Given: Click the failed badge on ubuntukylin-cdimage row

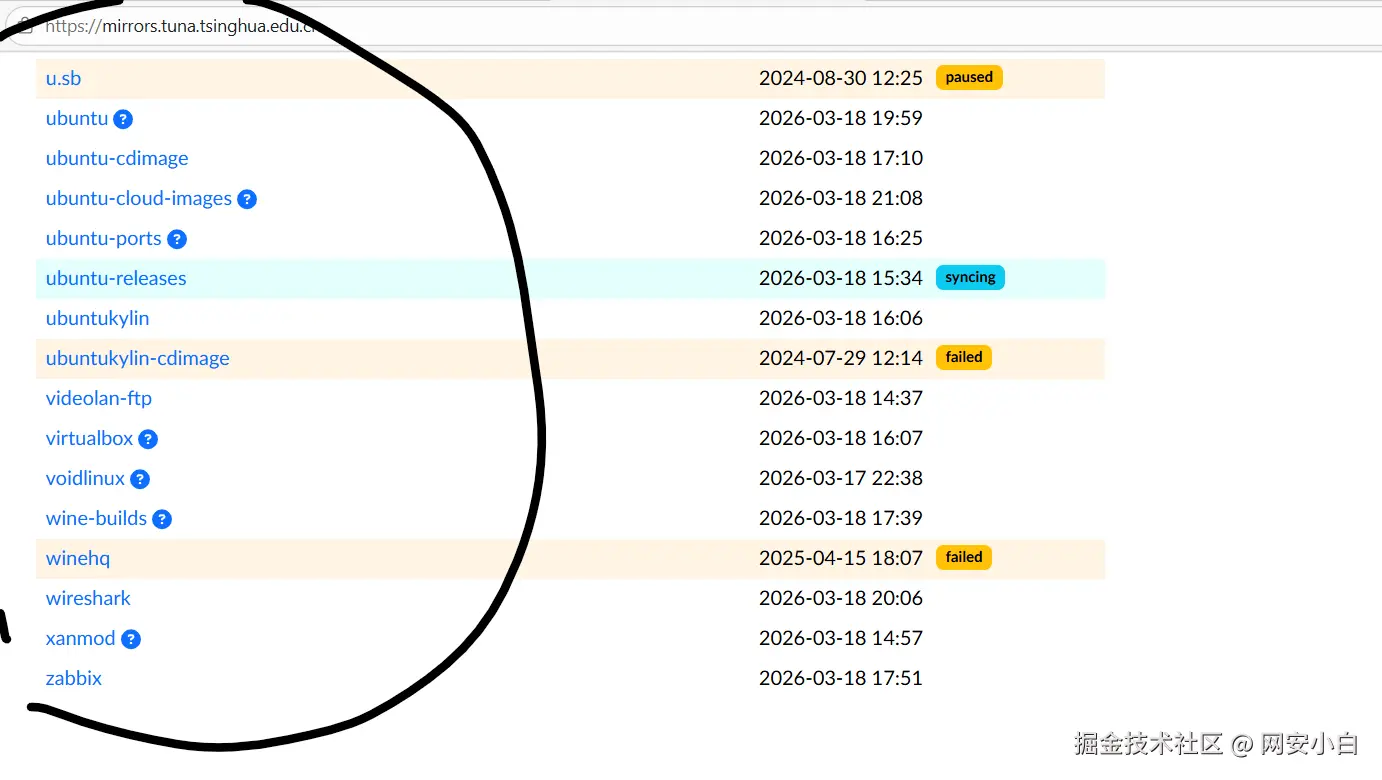Looking at the screenshot, I should 964,357.
